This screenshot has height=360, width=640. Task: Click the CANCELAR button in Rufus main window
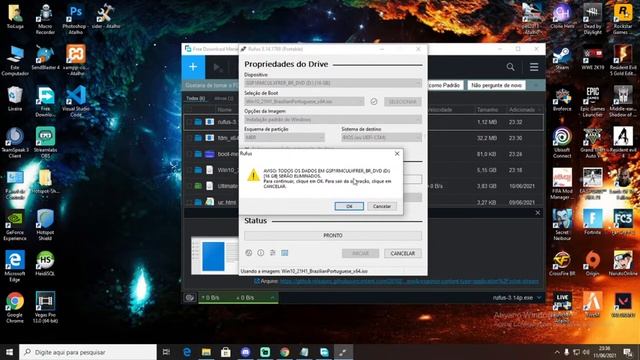point(402,253)
